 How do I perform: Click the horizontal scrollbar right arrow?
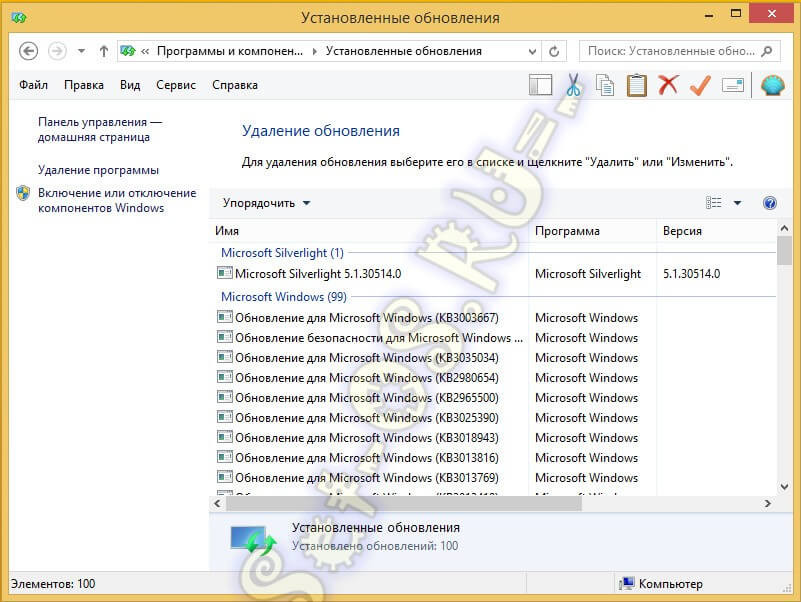tap(767, 503)
